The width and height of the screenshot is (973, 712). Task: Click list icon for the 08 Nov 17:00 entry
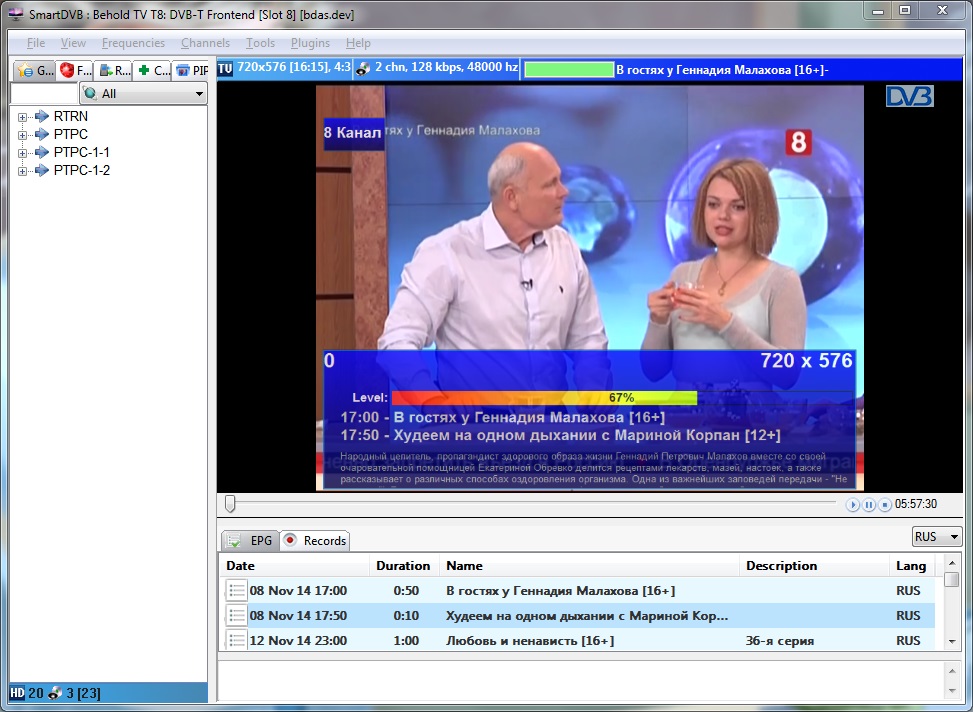coord(237,591)
